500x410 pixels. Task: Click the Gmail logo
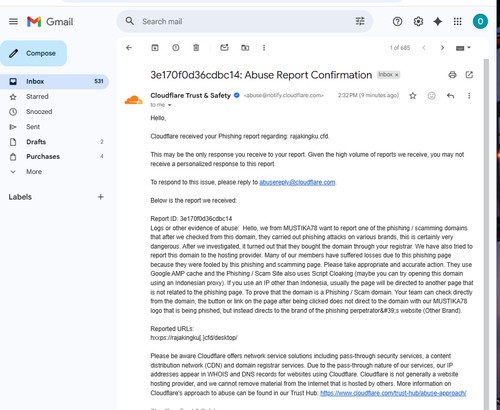tap(50, 22)
